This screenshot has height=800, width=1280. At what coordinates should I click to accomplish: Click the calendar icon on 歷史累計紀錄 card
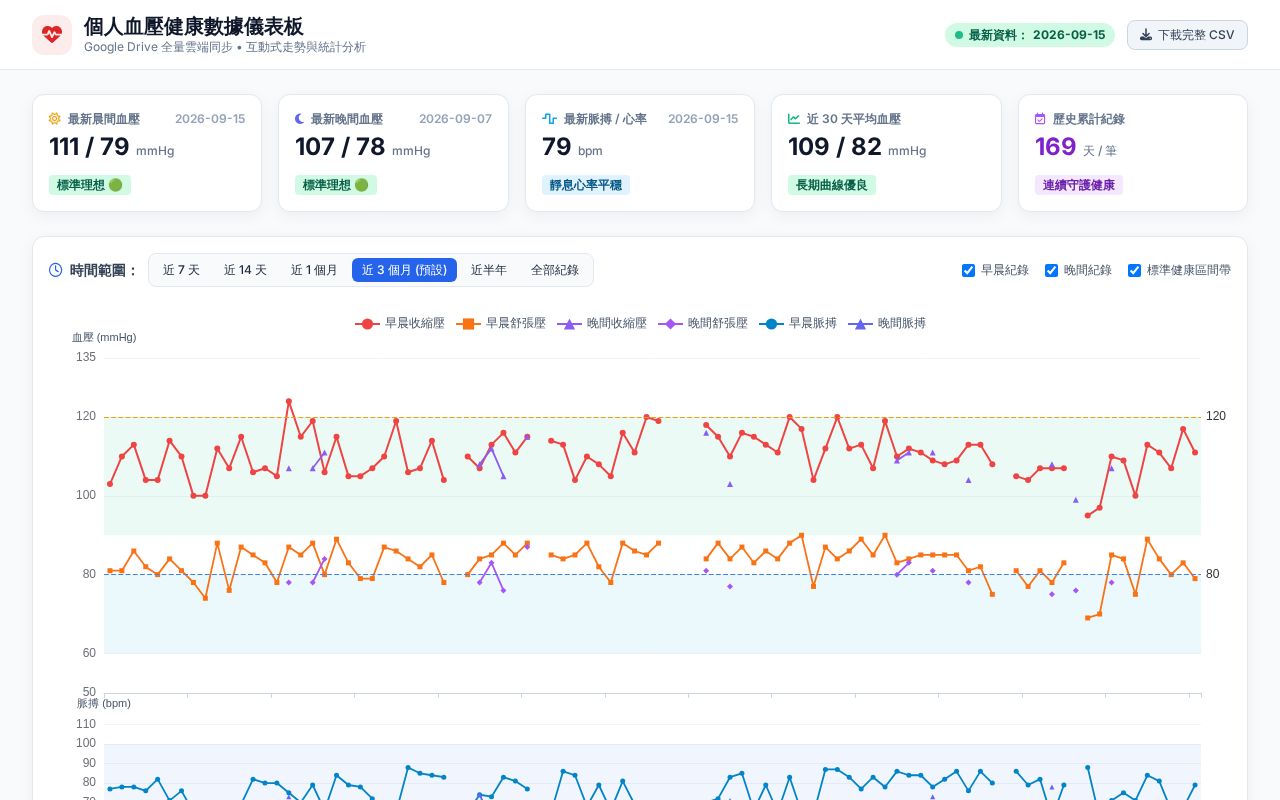pos(1040,119)
